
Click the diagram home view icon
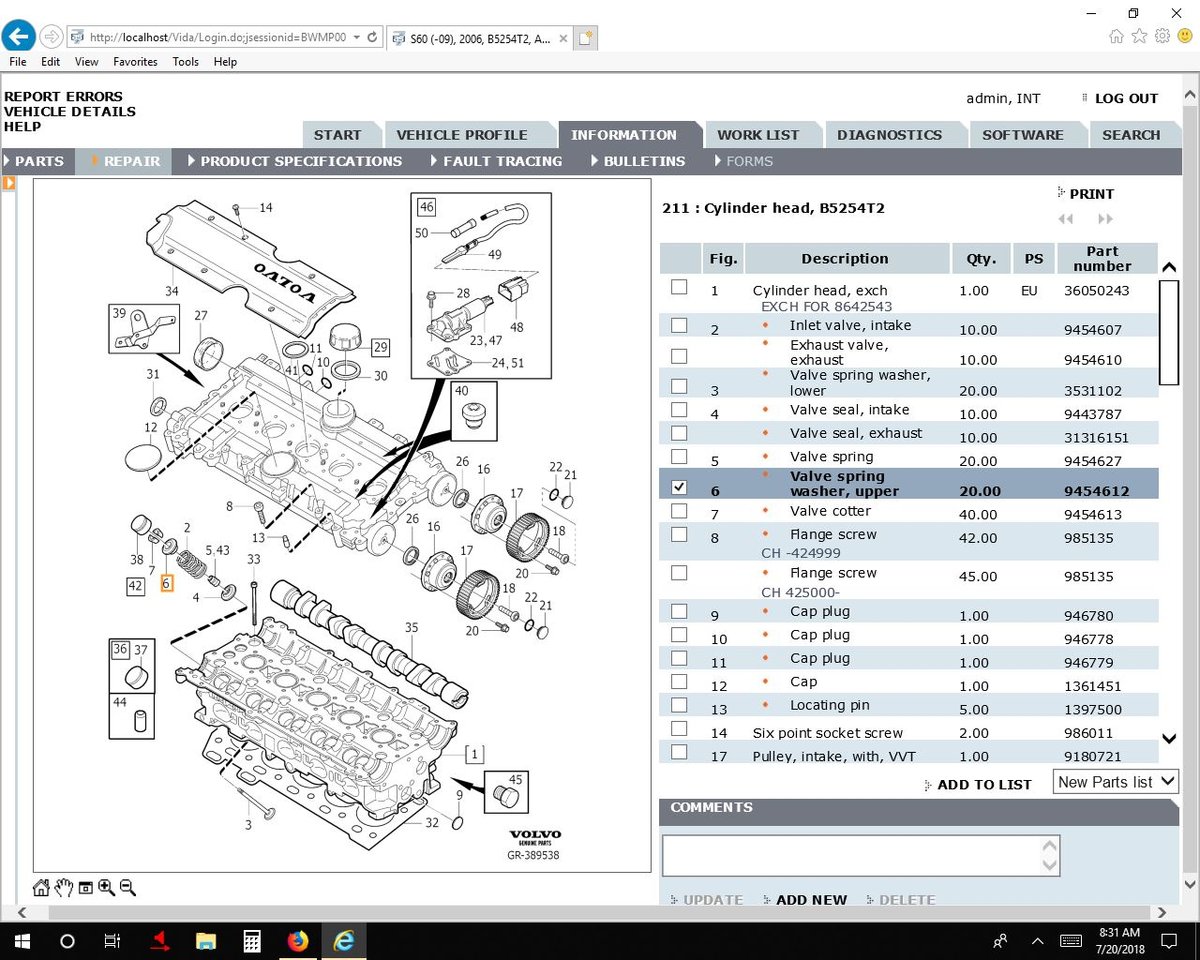click(x=41, y=888)
